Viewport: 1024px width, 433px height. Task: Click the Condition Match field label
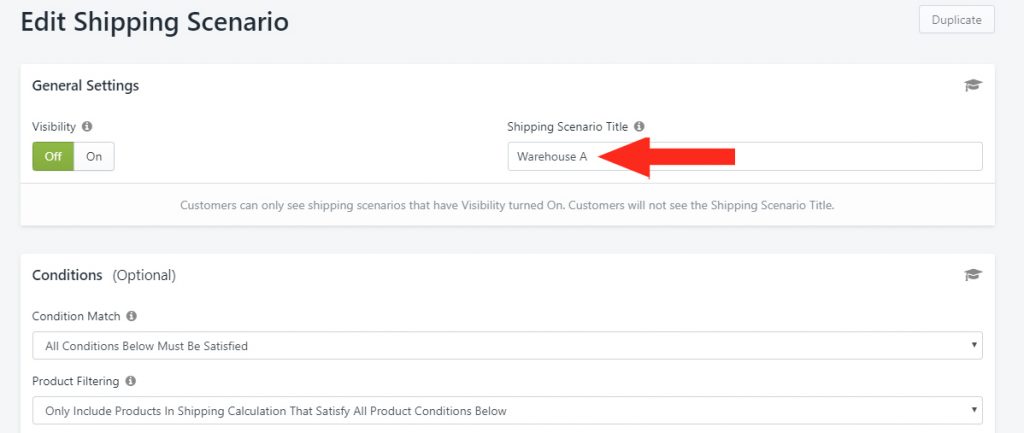pyautogui.click(x=76, y=315)
